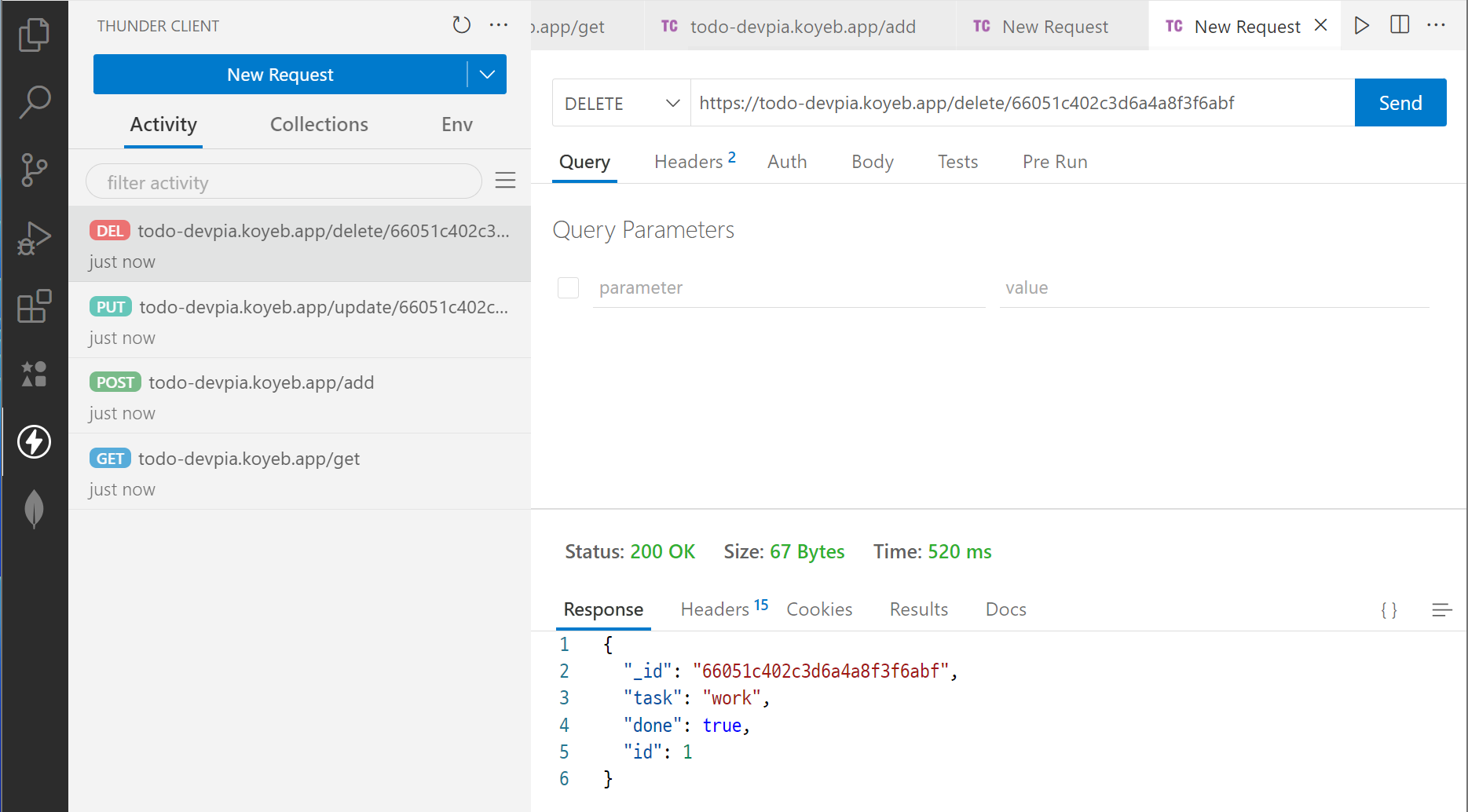Click the filter activity search field
1468x812 pixels.
click(283, 182)
